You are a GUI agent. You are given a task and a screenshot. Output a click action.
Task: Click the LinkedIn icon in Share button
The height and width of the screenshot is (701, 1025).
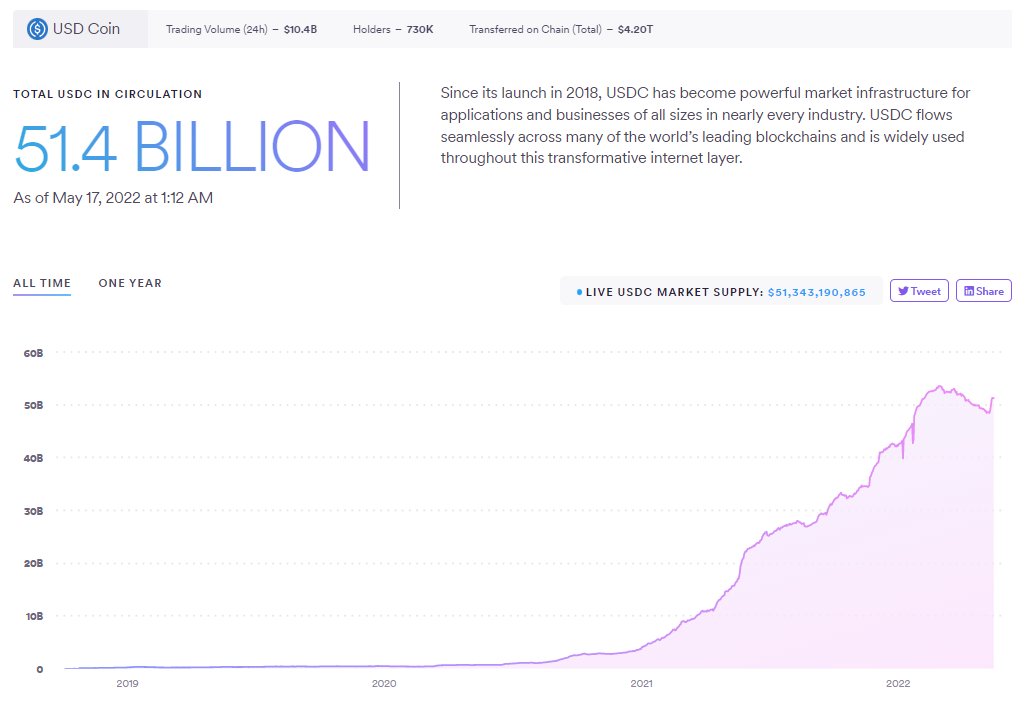[x=969, y=291]
